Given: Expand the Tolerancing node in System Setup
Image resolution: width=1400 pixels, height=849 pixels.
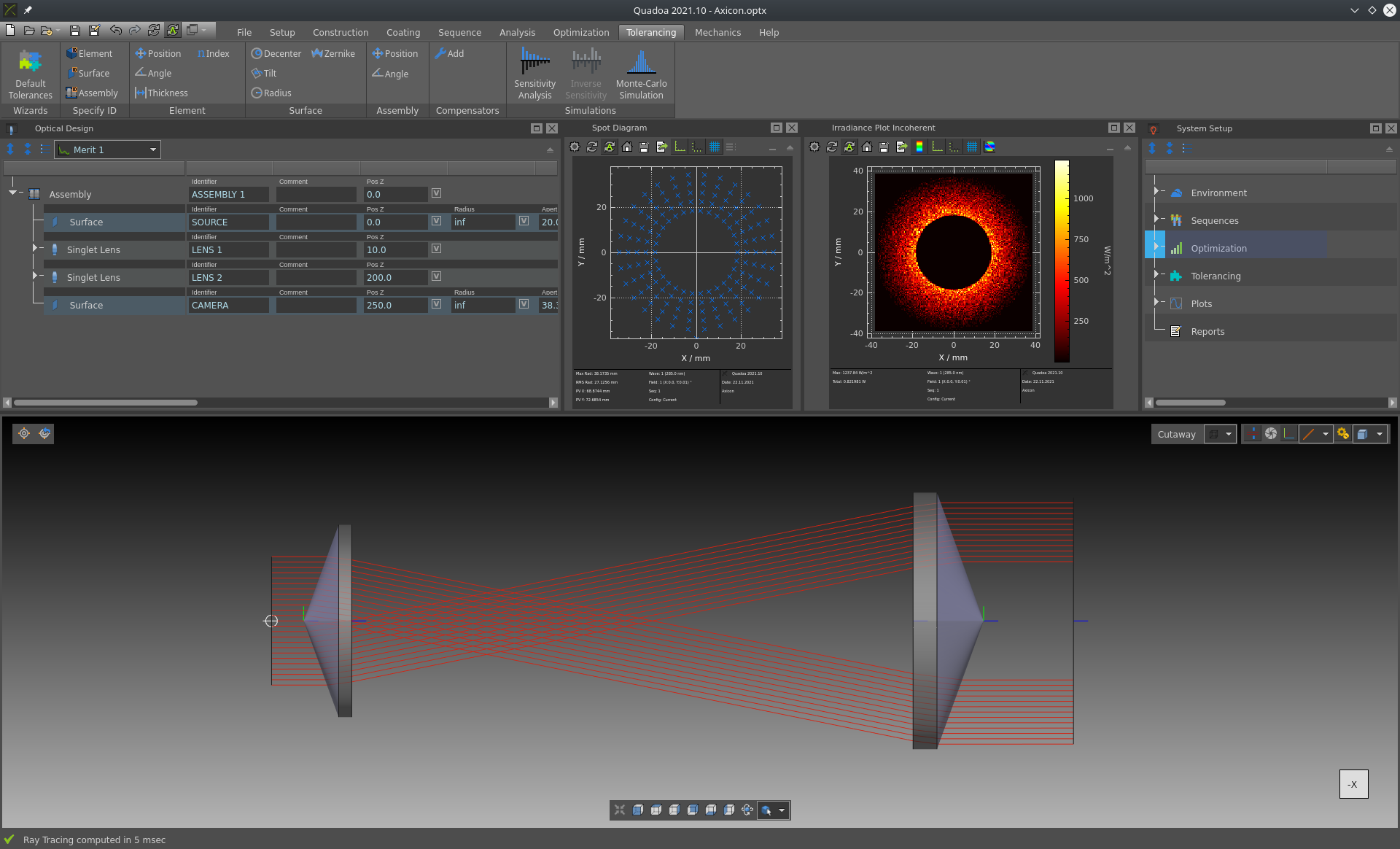Looking at the screenshot, I should pos(1156,274).
